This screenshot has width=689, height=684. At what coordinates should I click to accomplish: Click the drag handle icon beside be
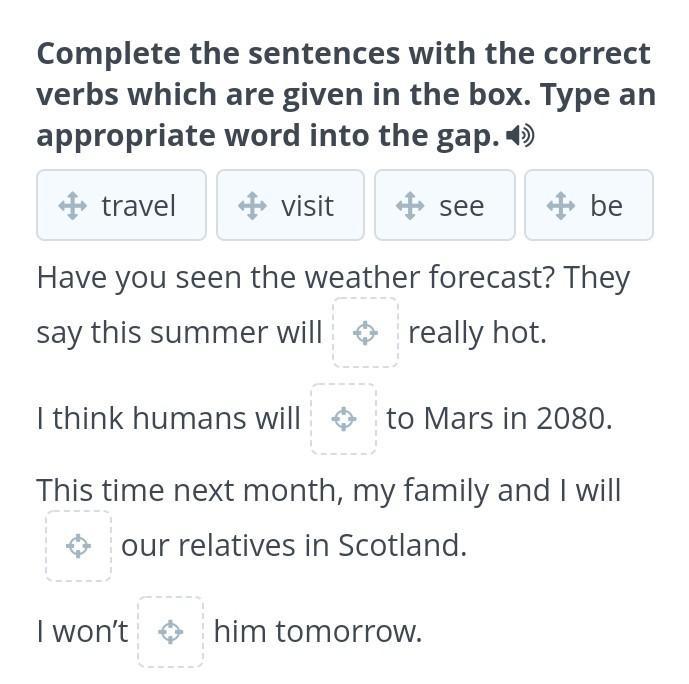click(561, 206)
